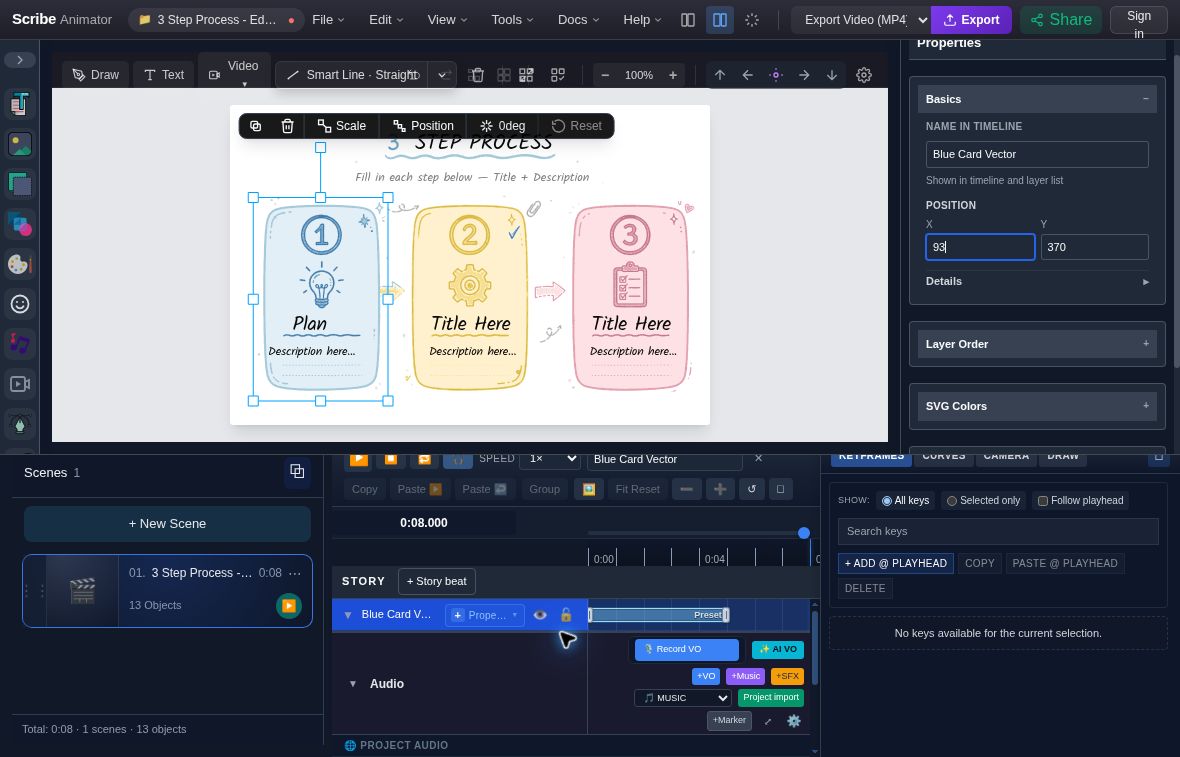Click the purple Export button
This screenshot has width=1180, height=757.
[972, 20]
